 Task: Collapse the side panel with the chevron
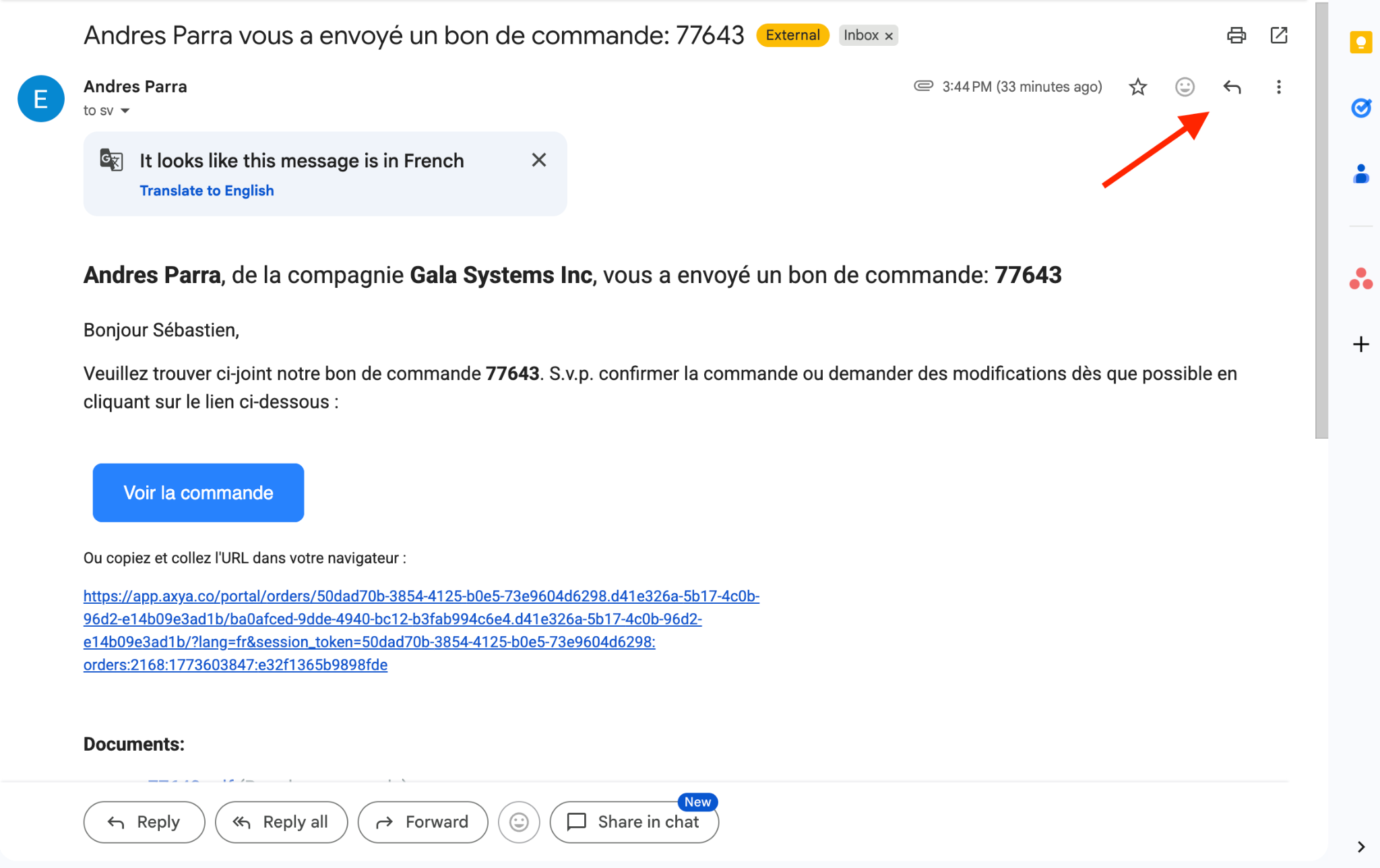1360,846
